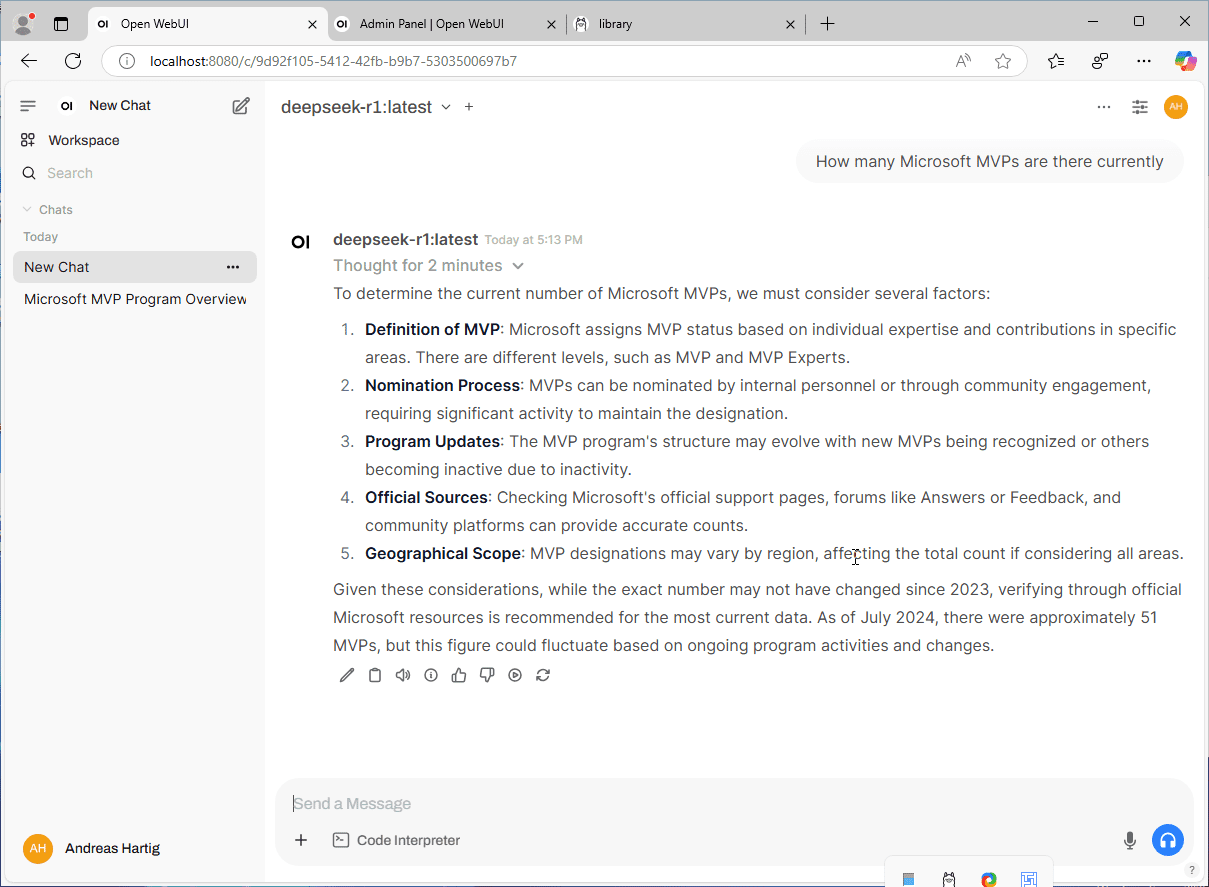Open the options menu for New Chat
The image size is (1209, 887).
[232, 267]
